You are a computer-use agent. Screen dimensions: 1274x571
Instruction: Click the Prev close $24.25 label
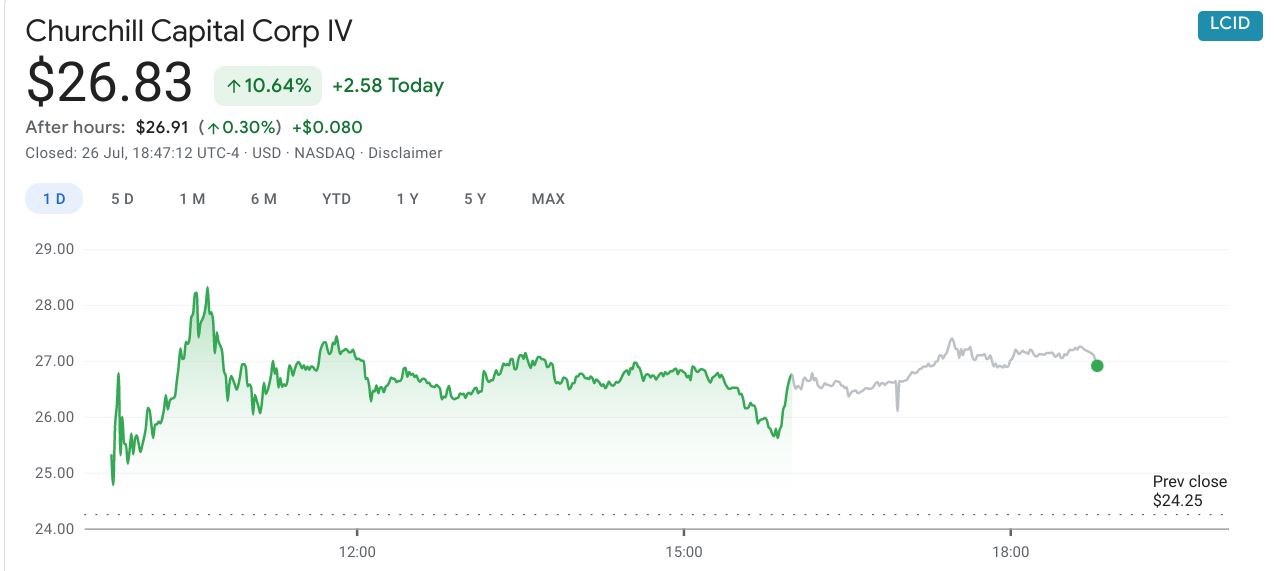coord(1189,491)
